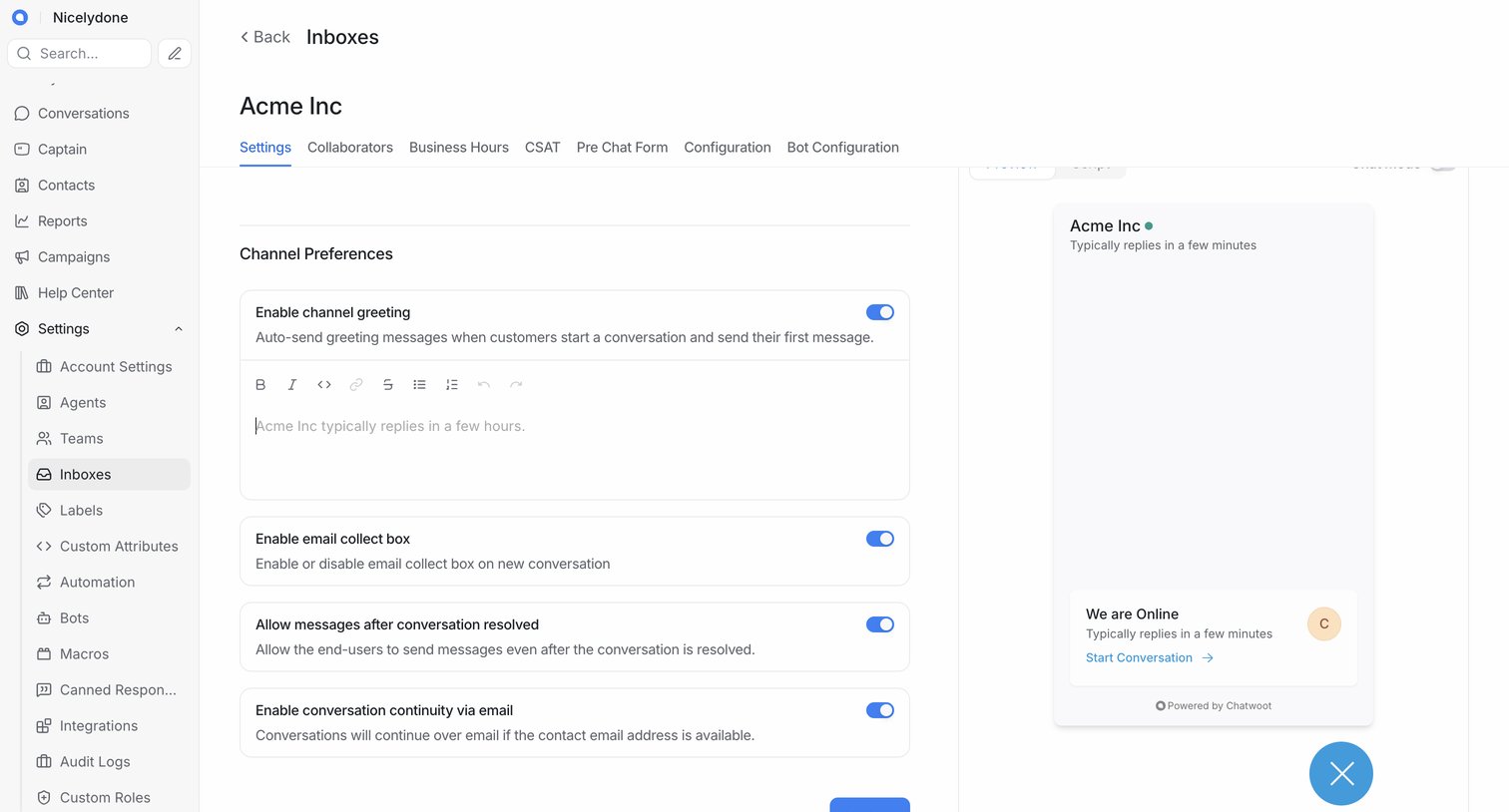
Task: Turn off the email collect box
Action: [880, 539]
